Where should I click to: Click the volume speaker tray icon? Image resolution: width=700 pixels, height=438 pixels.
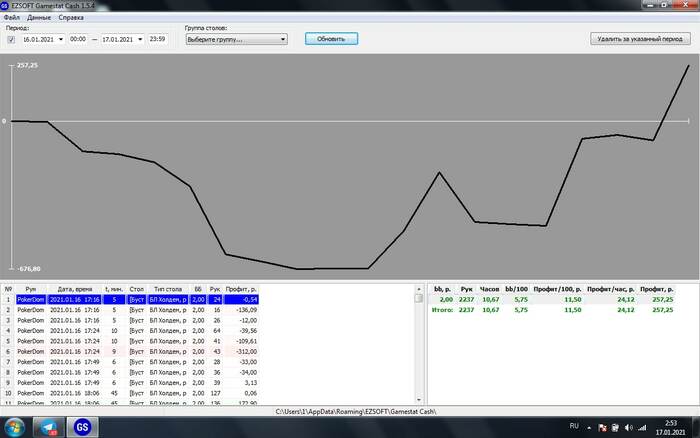tap(629, 428)
